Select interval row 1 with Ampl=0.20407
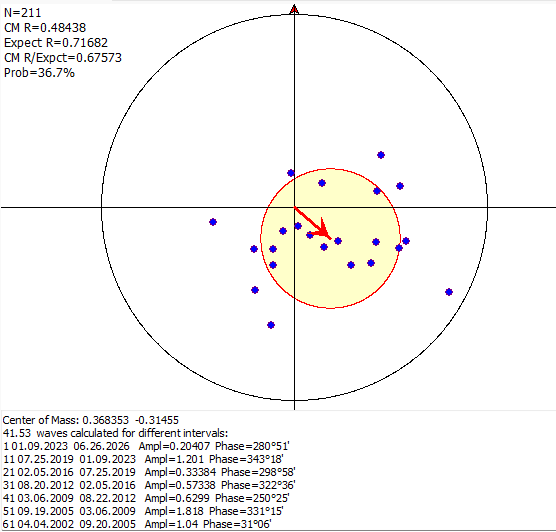The height and width of the screenshot is (532, 556). 146,446
